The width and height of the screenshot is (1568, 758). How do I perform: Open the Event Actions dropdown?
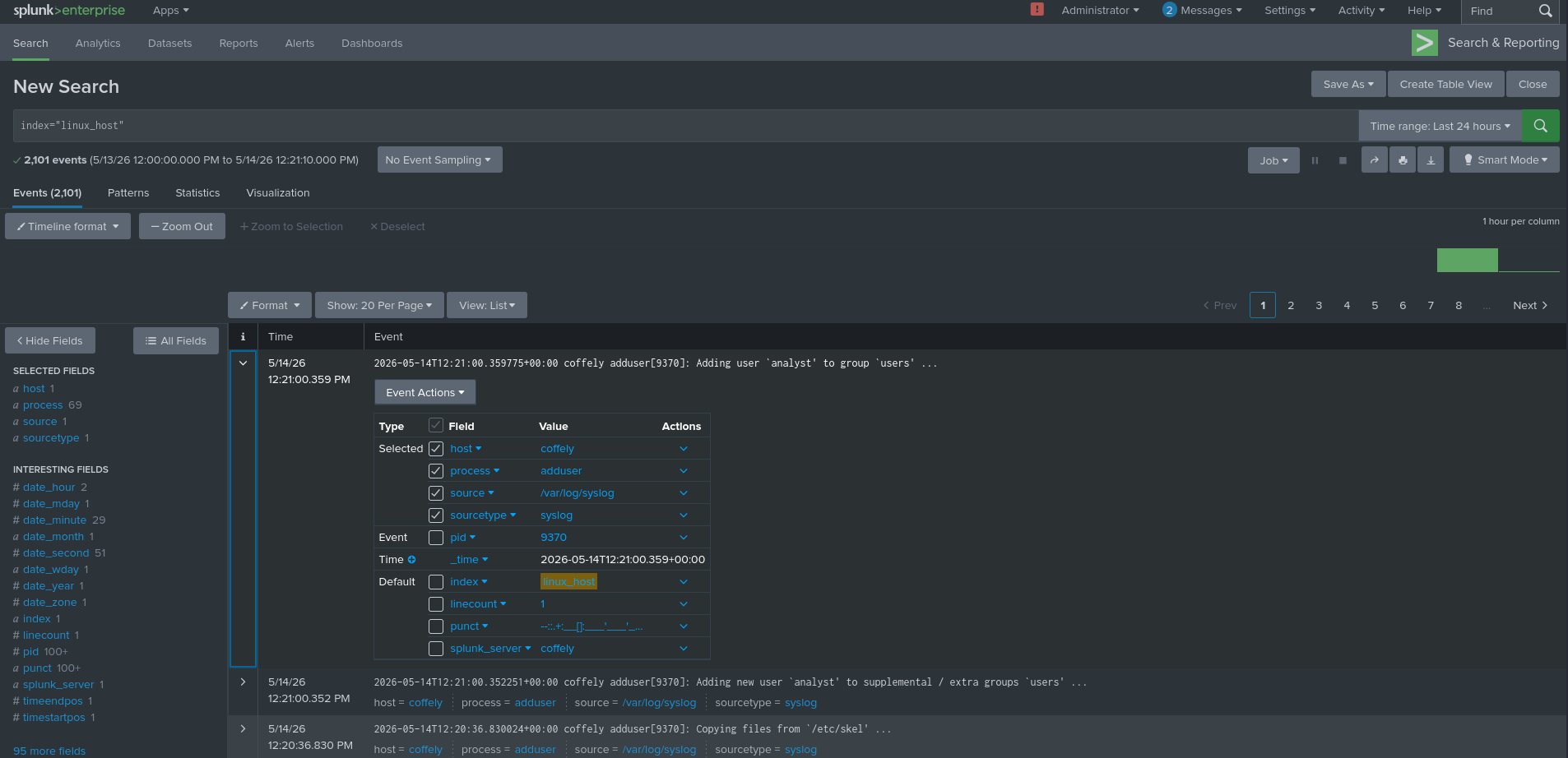click(x=425, y=392)
